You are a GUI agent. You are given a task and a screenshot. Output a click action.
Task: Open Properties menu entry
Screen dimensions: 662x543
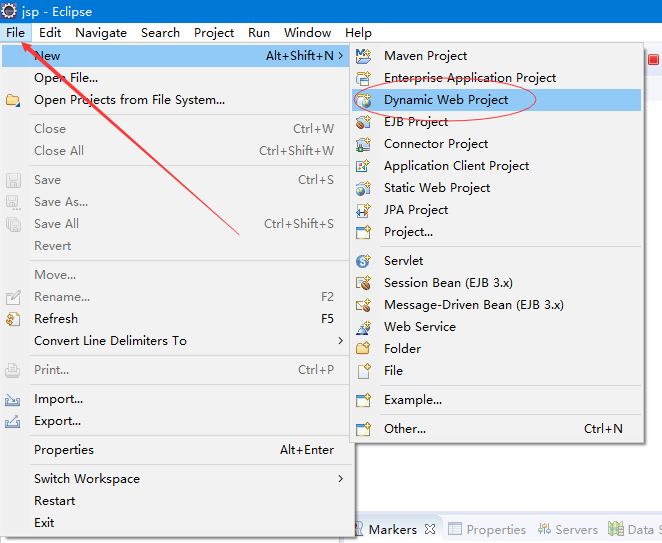tap(176, 450)
